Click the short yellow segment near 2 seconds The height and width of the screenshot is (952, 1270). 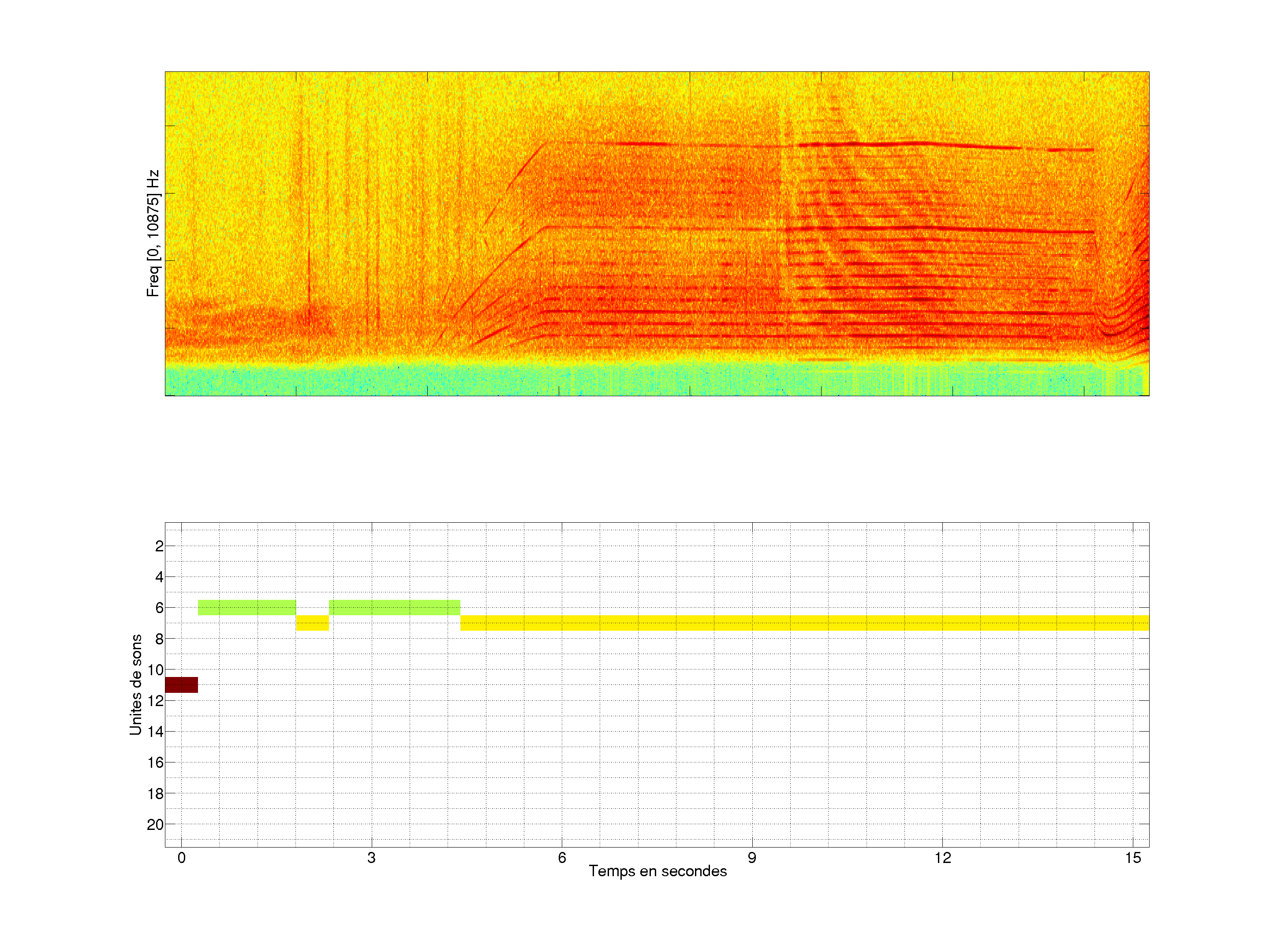pyautogui.click(x=312, y=623)
